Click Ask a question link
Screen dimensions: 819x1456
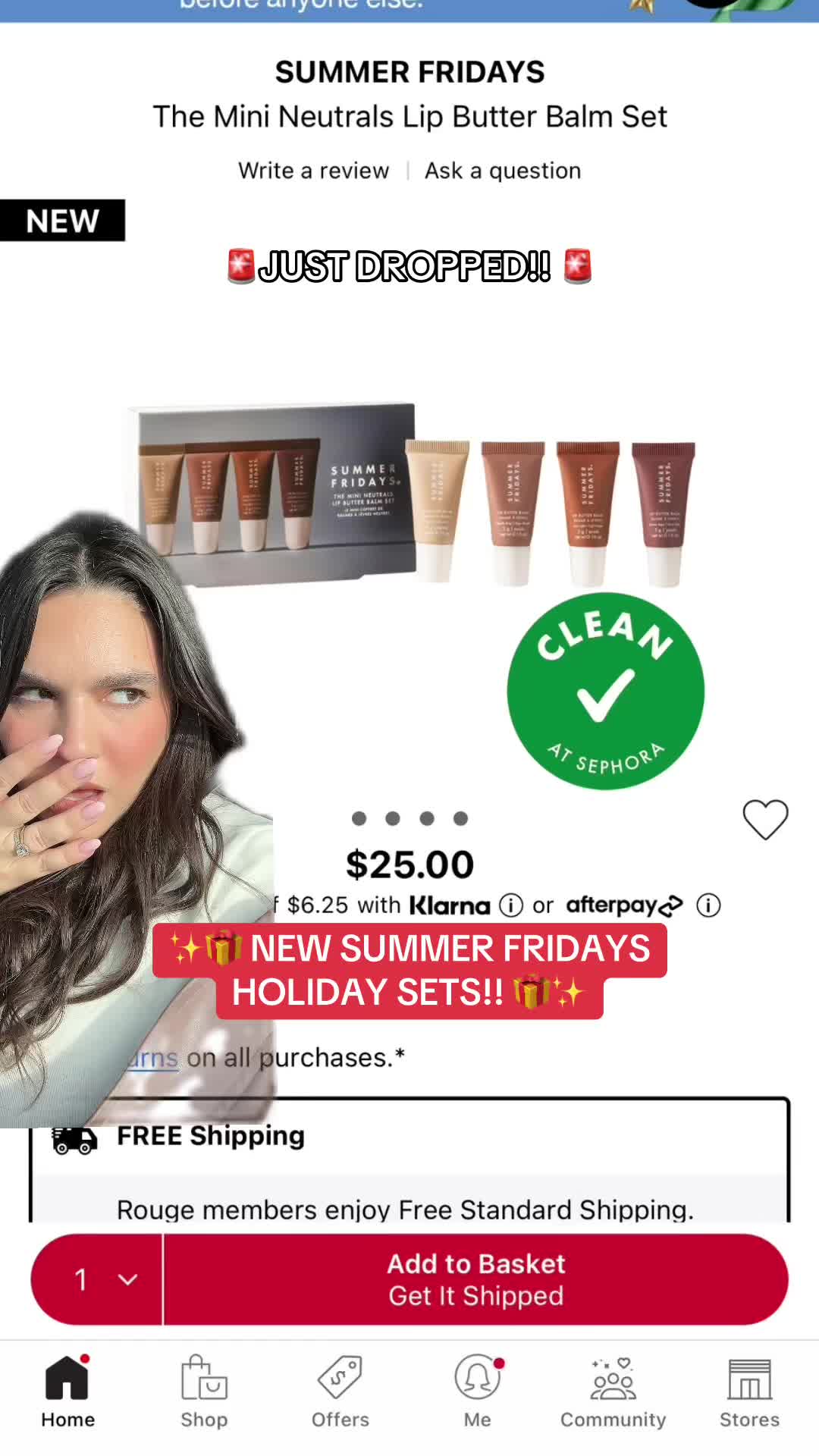(503, 171)
